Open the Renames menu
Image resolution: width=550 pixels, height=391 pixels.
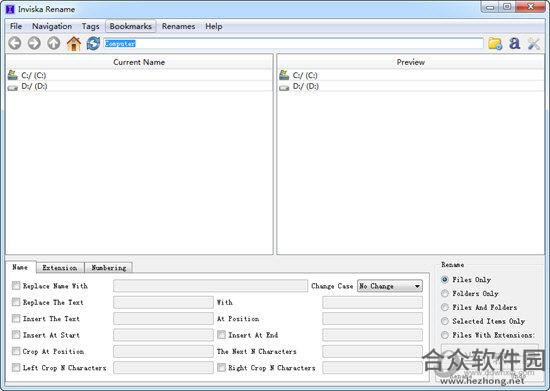point(178,26)
